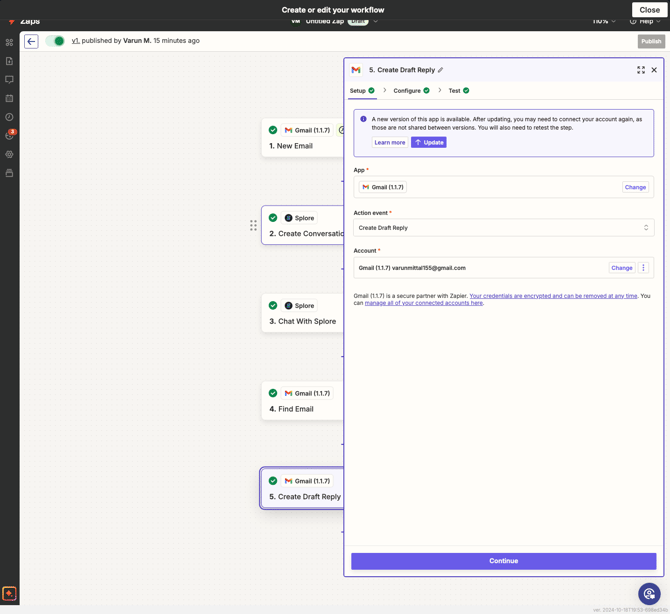
Task: Switch to the Configure tab
Action: point(411,91)
